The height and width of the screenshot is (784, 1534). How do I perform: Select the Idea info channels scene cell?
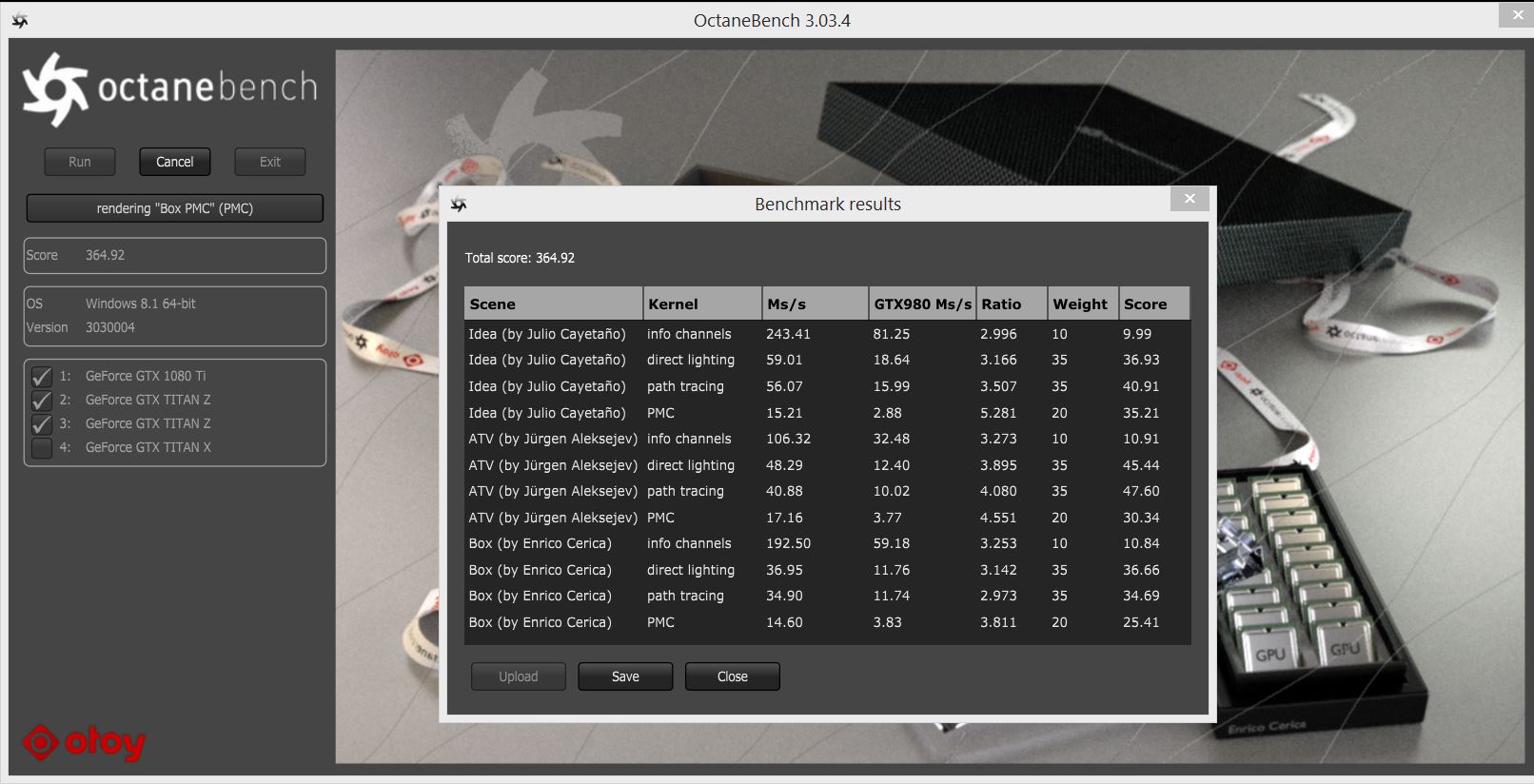point(547,334)
